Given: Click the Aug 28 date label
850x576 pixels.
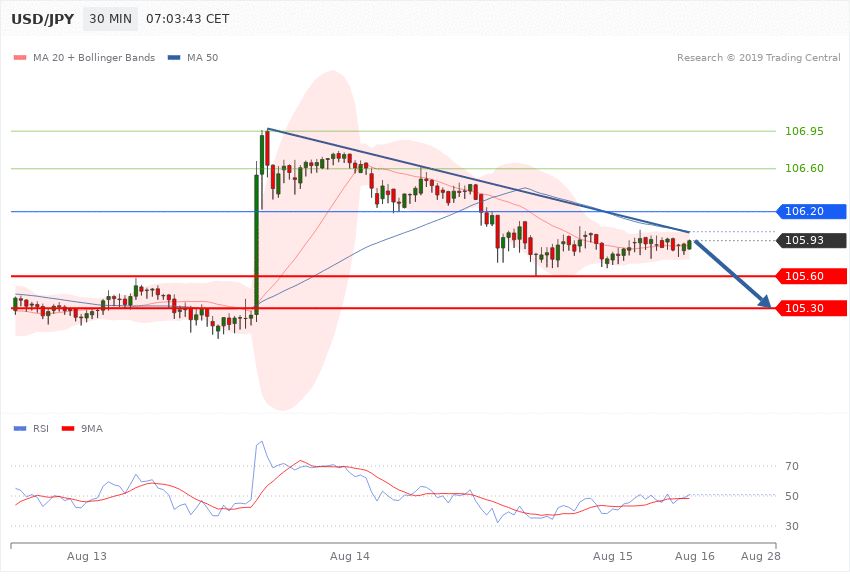Looking at the screenshot, I should click(x=761, y=556).
